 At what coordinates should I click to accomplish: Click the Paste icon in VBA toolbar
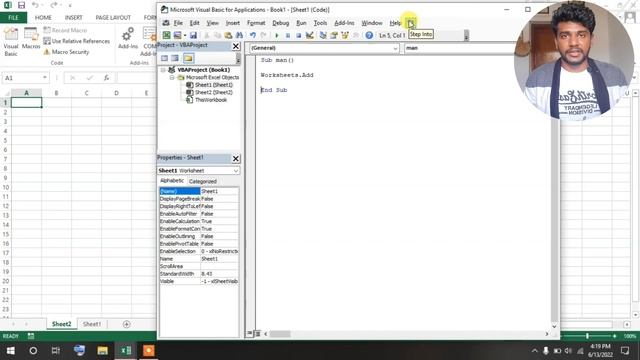click(x=228, y=36)
